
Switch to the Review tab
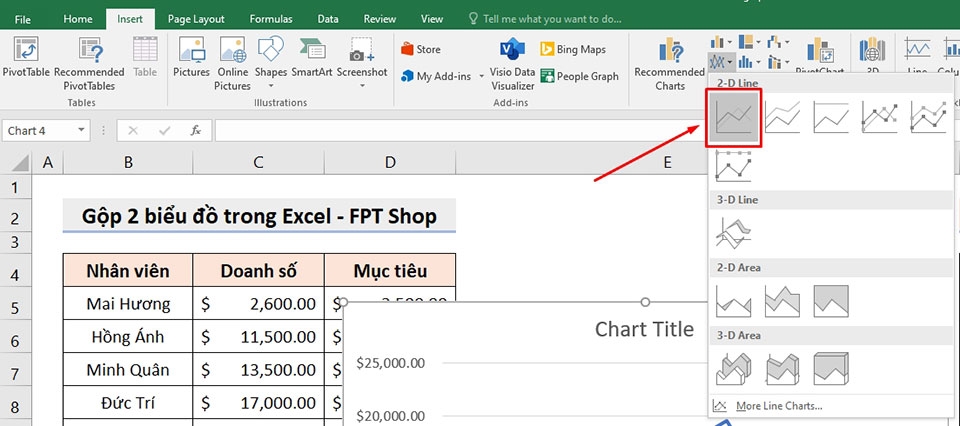(x=380, y=19)
